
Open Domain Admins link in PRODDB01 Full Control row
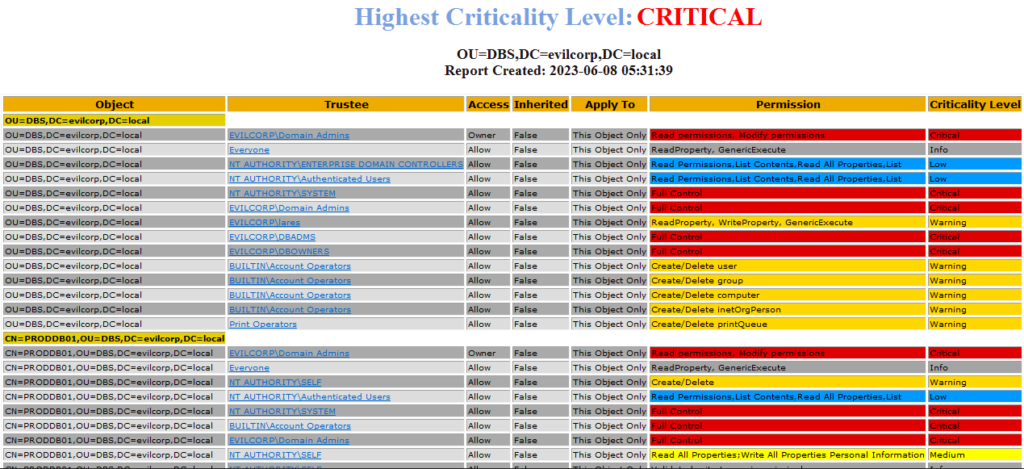(x=289, y=440)
